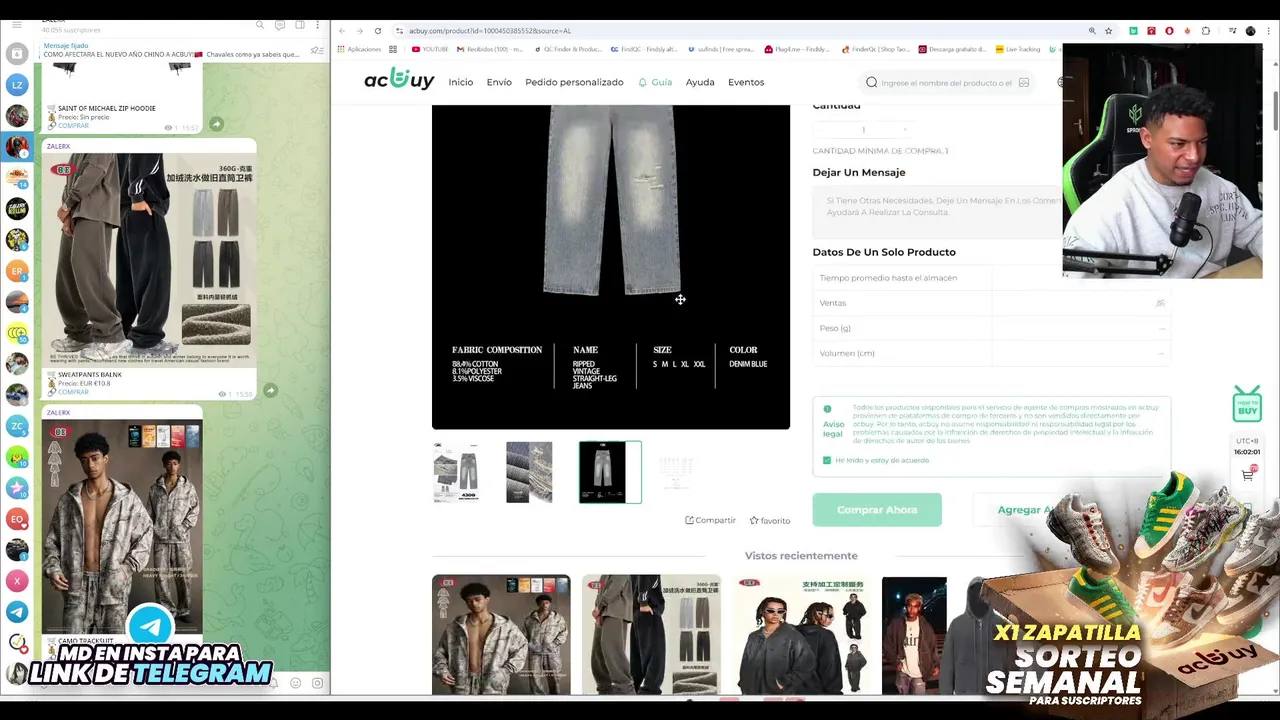Open LZ chat in Telegram sidebar
This screenshot has height=720, width=1280.
tap(16, 85)
